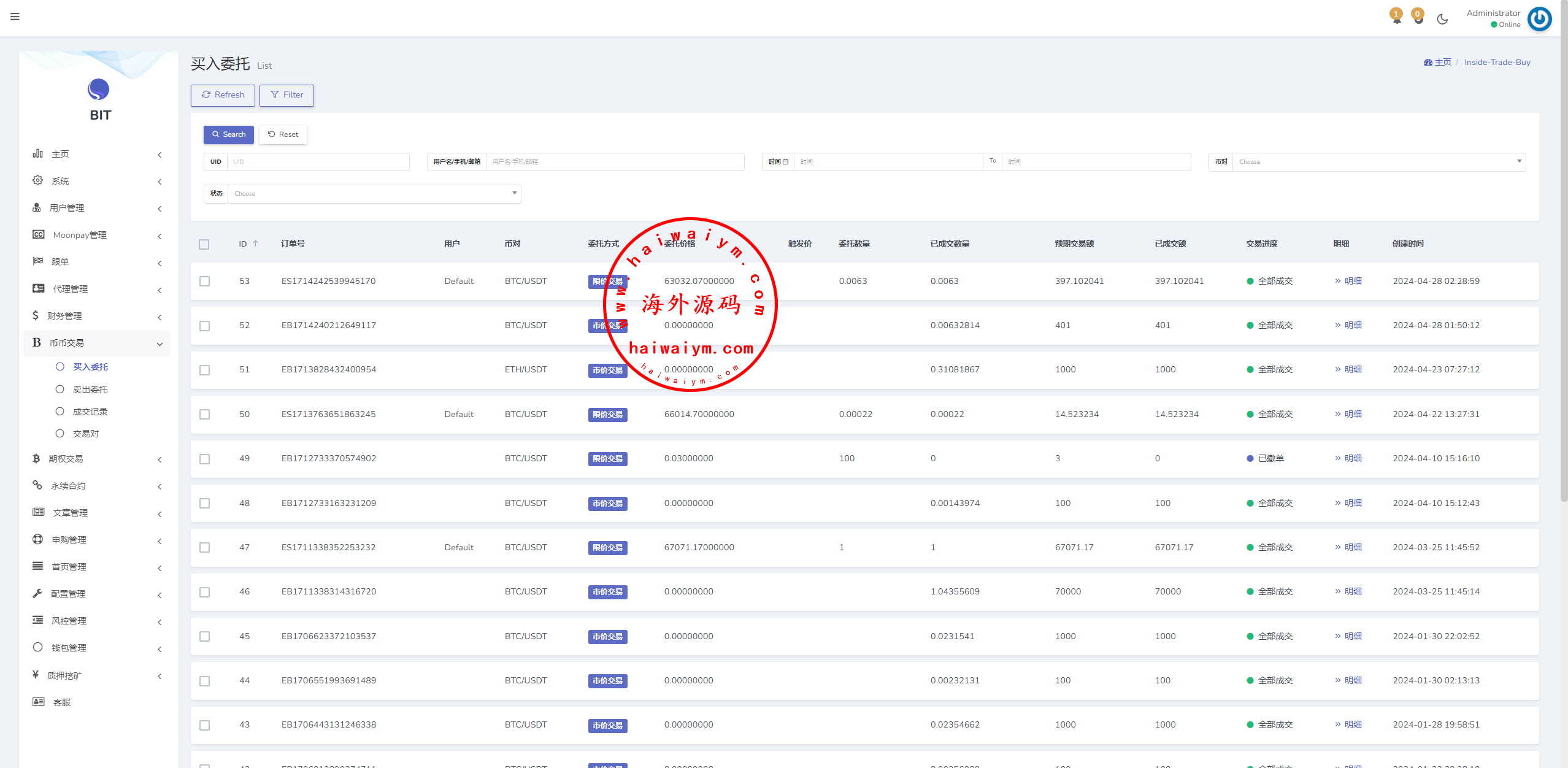Screen dimensions: 1568x768
Task: Click the BIT logo icon
Action: pos(99,90)
